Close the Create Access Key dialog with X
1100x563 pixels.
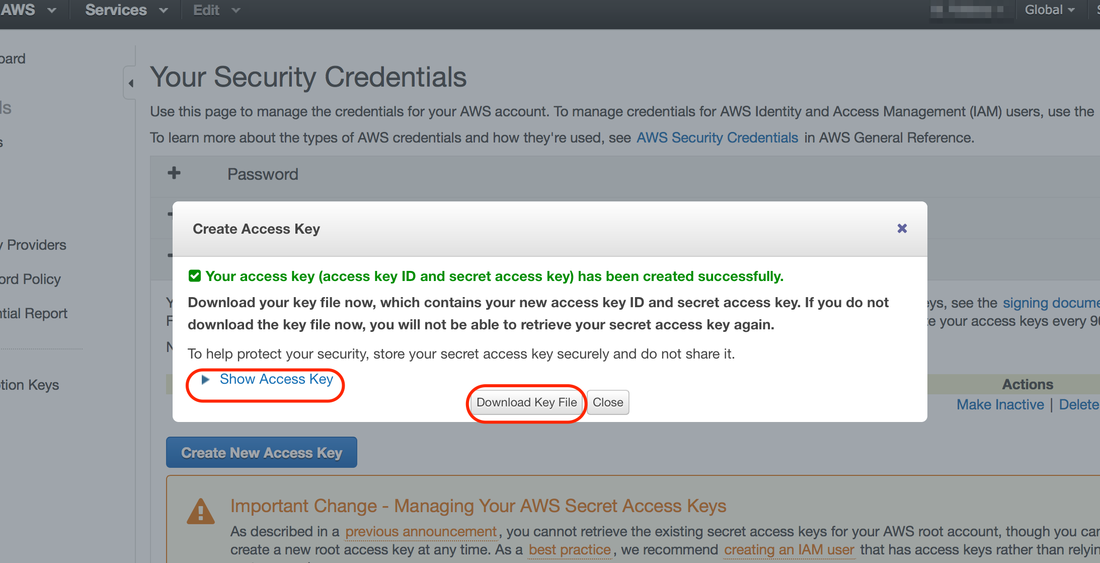click(902, 229)
